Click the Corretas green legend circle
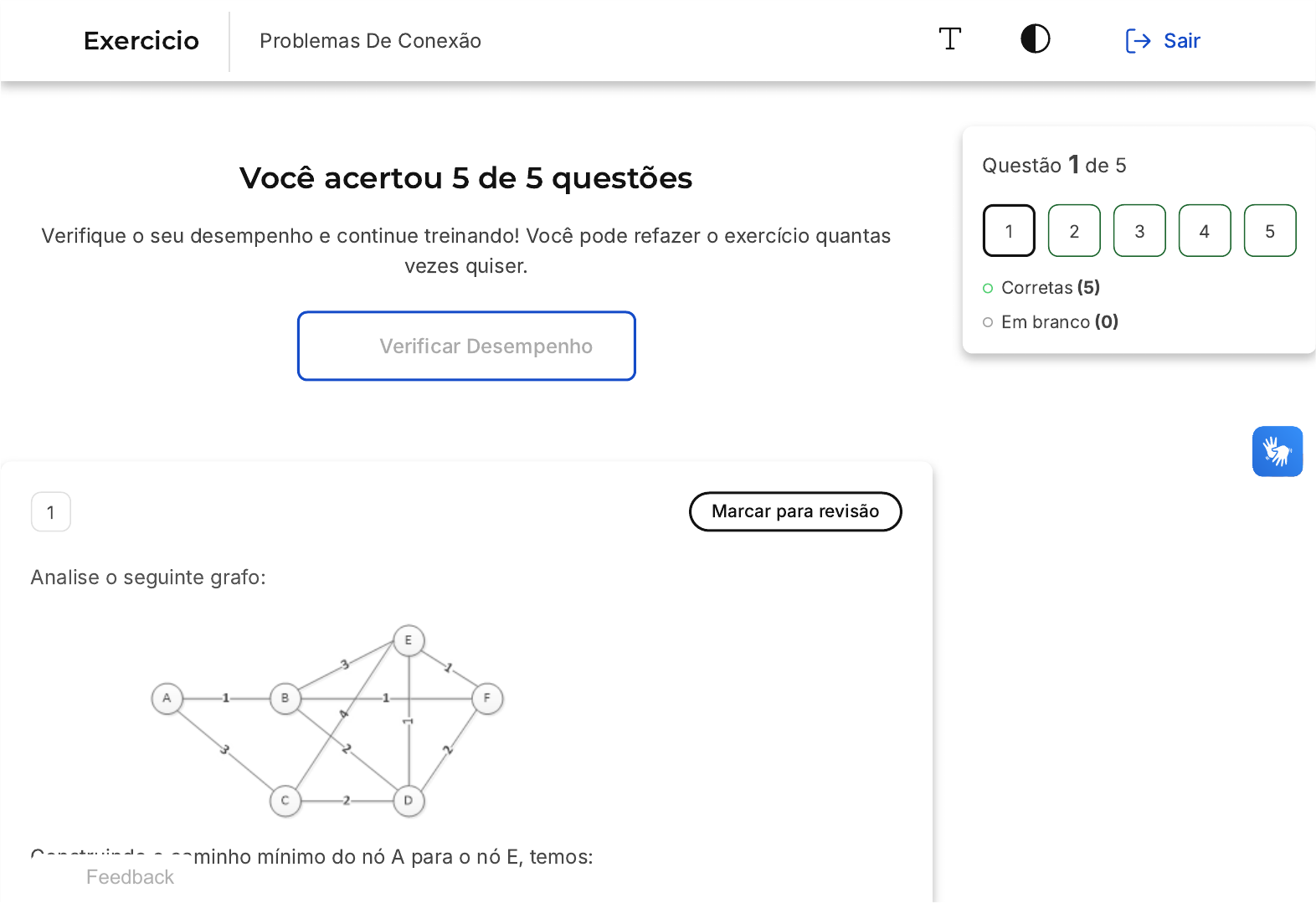Screen dimensions: 1316x903 coord(988,289)
